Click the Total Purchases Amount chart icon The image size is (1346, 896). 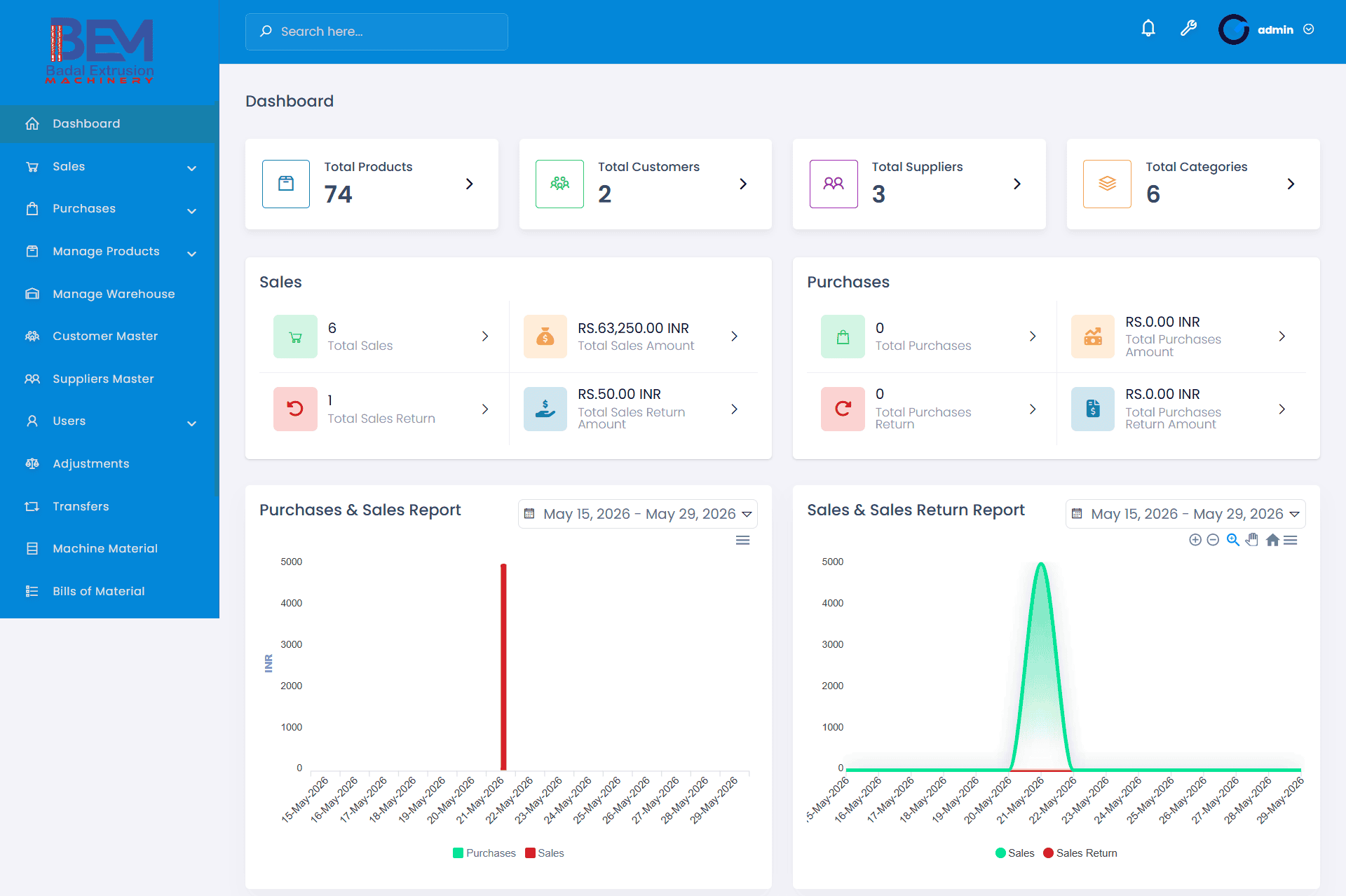click(x=1093, y=337)
